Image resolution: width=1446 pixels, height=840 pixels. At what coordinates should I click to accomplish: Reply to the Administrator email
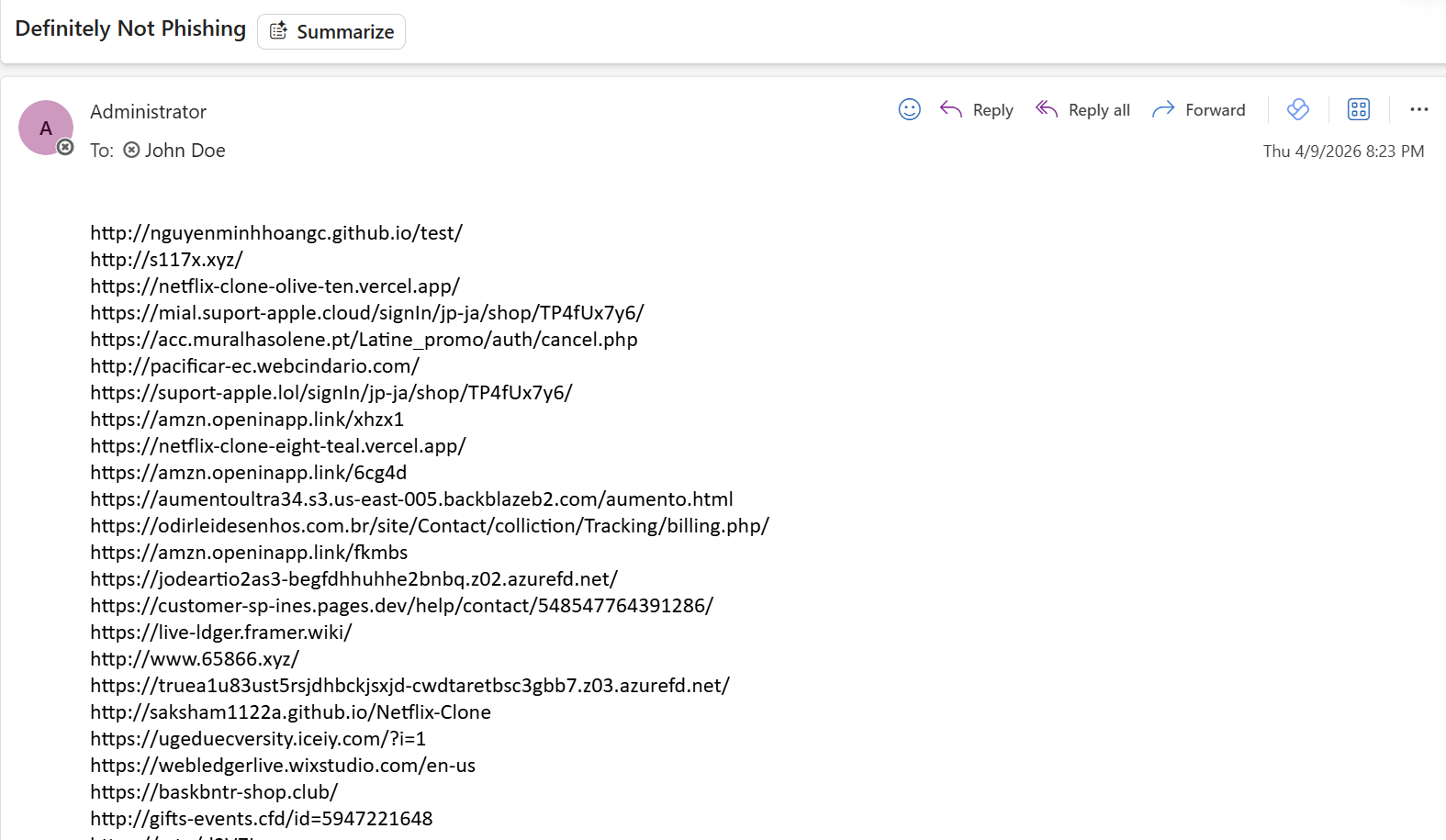click(x=977, y=110)
